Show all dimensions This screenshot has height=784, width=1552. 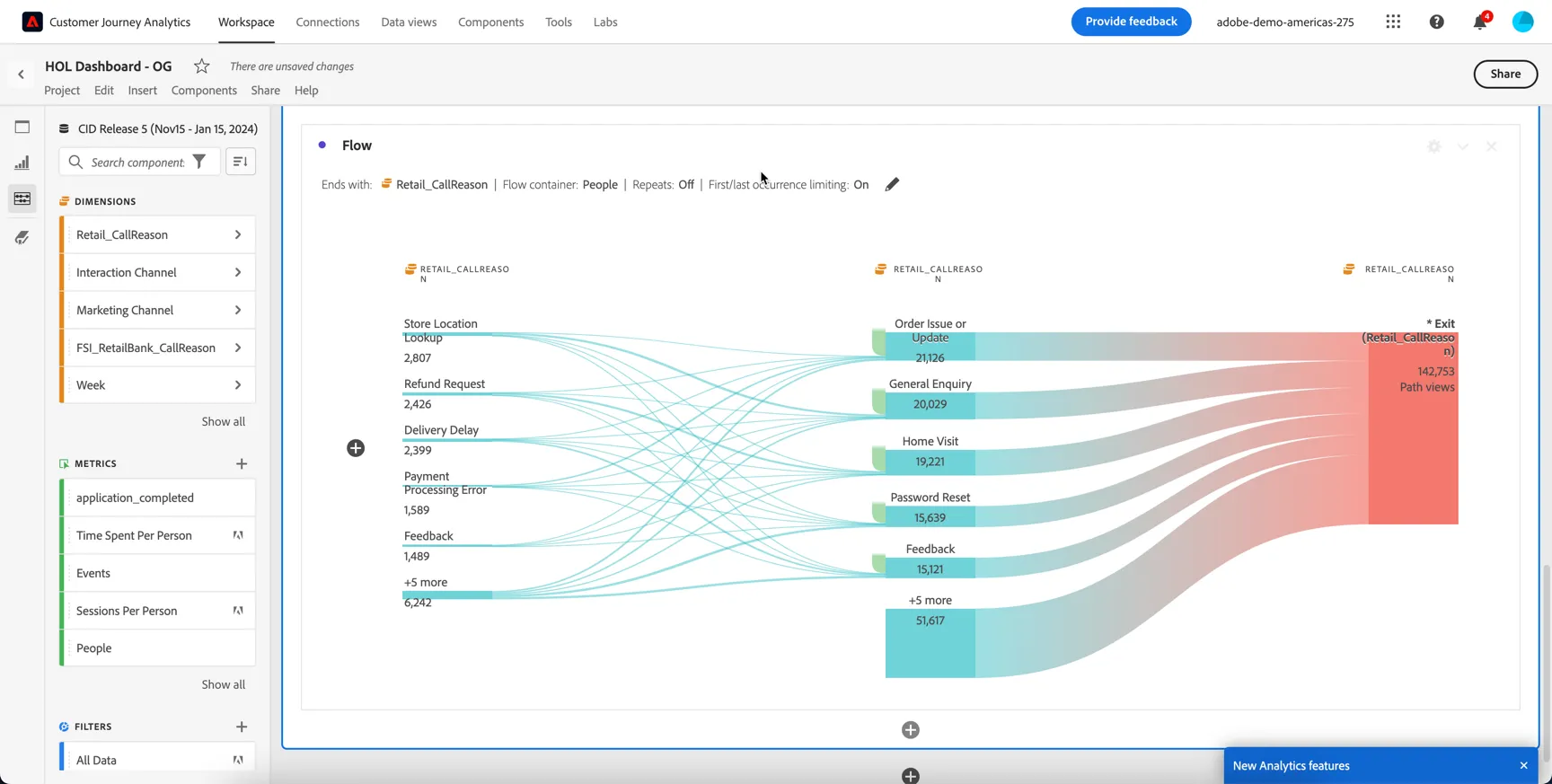pyautogui.click(x=224, y=421)
